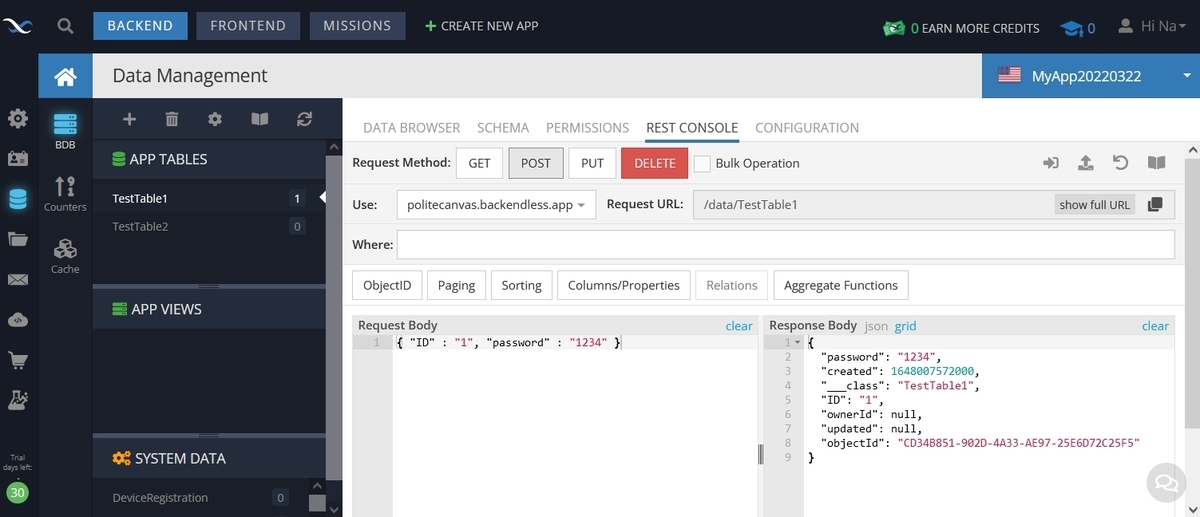Click the Where clause input field
Image resolution: width=1200 pixels, height=517 pixels.
[785, 245]
